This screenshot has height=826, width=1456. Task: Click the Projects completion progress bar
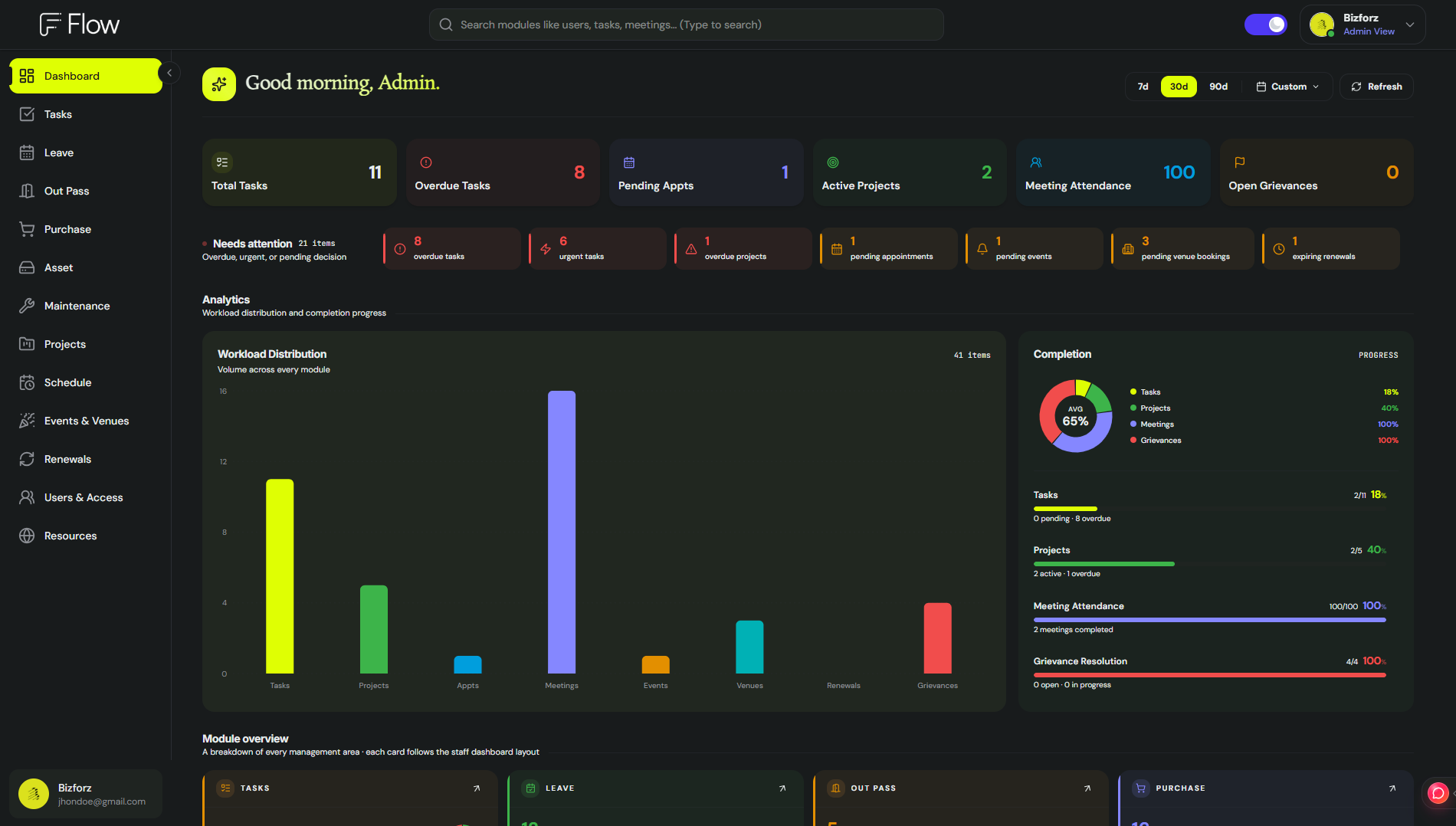pos(1209,564)
